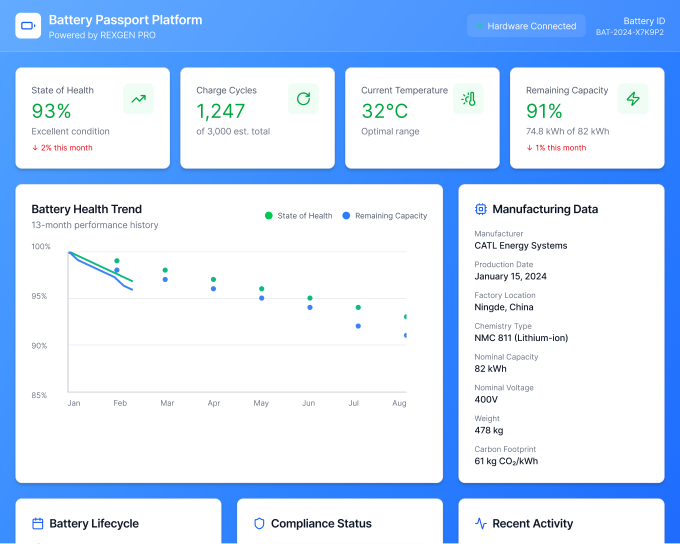Click the Remaining Capacity lightning bolt icon
This screenshot has width=680, height=544.
(633, 99)
